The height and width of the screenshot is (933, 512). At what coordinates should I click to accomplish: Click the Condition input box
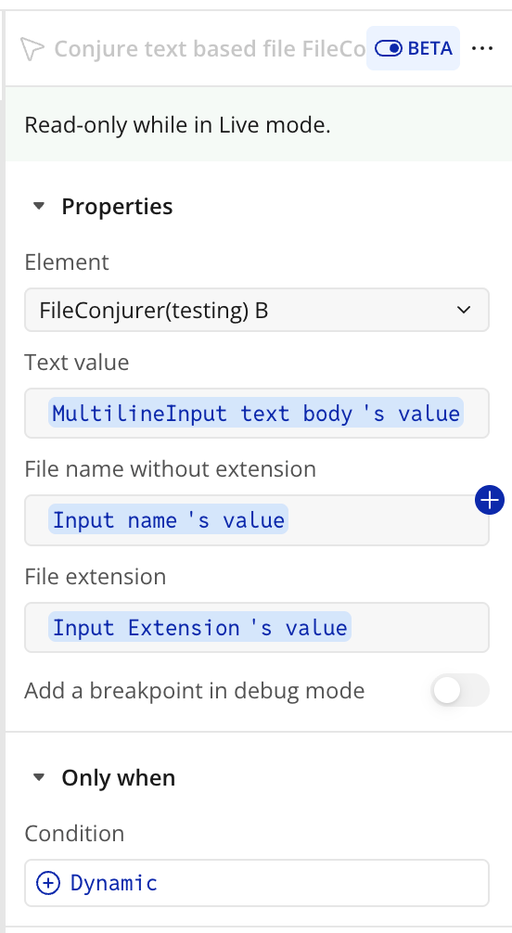pos(257,883)
